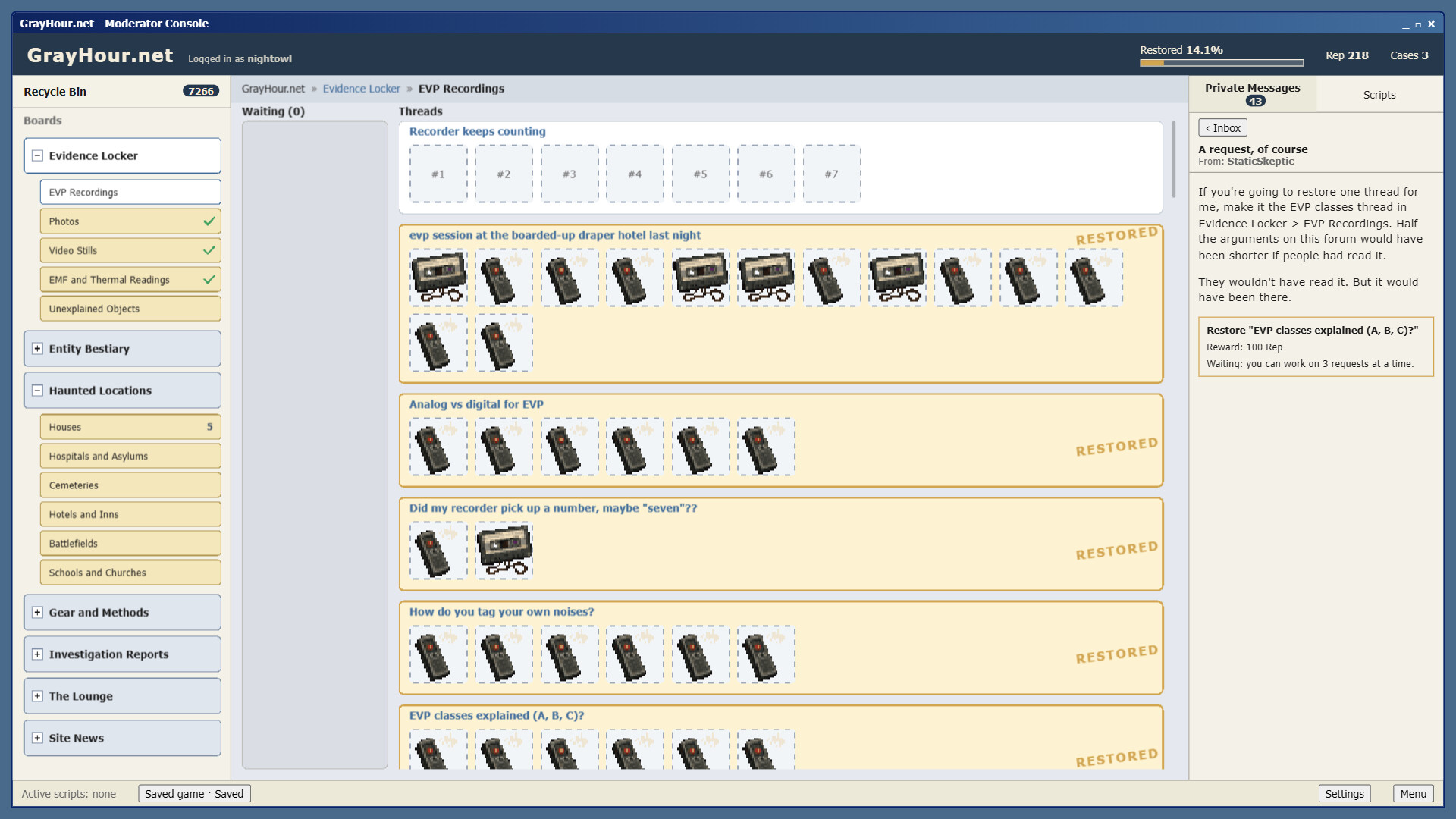Viewport: 1456px width, 819px height.
Task: Click last recorder in EVP classes explained thread
Action: (x=766, y=749)
